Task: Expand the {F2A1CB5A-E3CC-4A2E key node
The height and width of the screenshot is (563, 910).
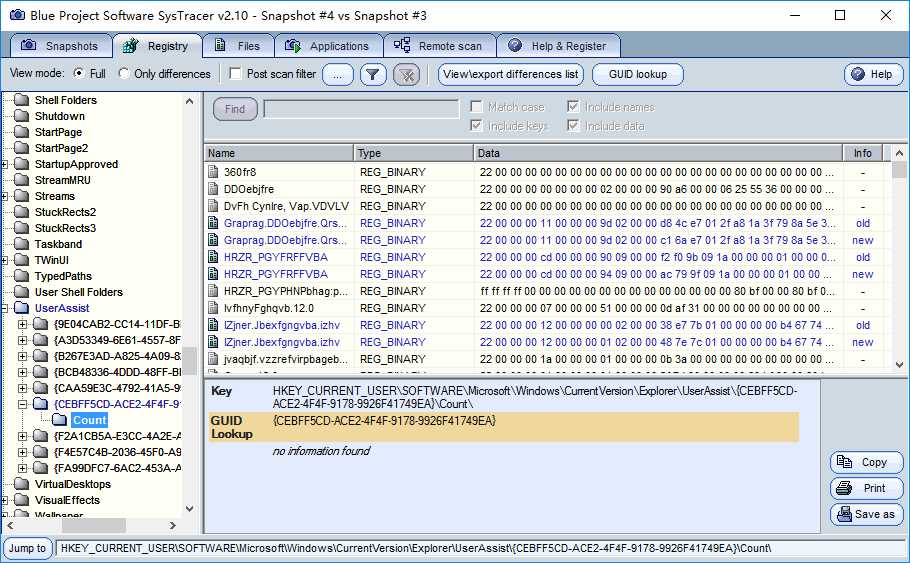Action: pyautogui.click(x=23, y=436)
